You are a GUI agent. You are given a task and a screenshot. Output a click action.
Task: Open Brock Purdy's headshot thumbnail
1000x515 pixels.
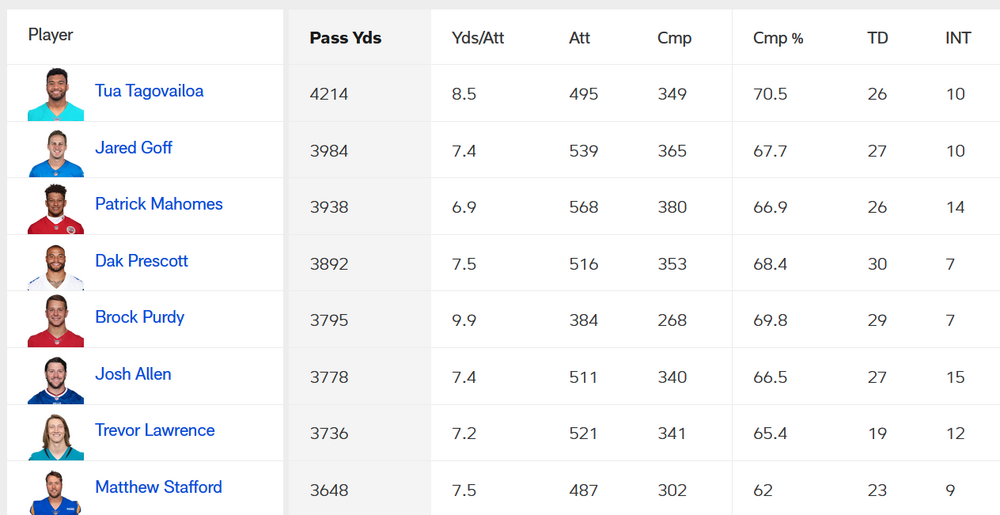55,319
